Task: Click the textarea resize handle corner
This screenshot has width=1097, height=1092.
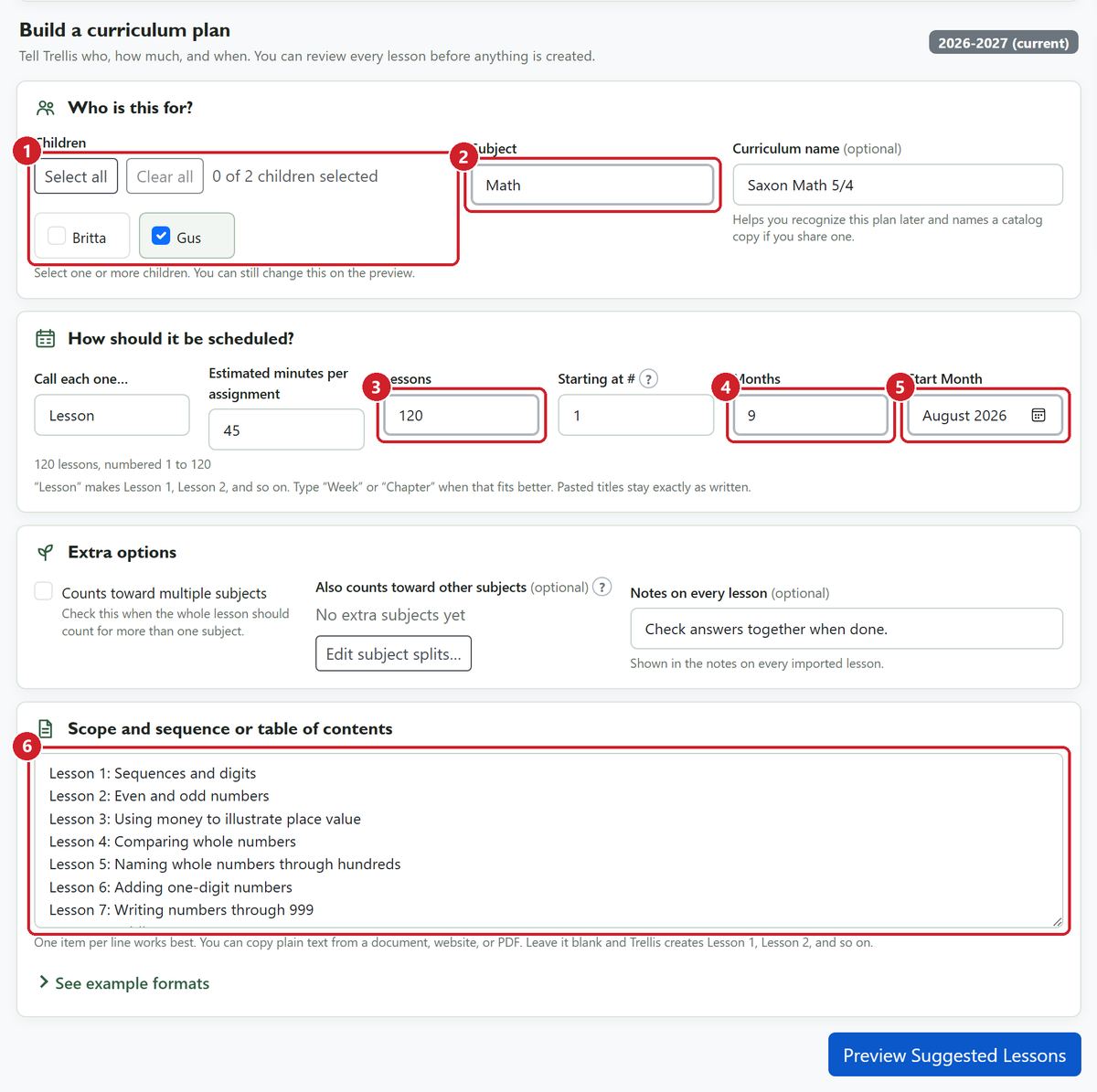Action: click(x=1057, y=922)
